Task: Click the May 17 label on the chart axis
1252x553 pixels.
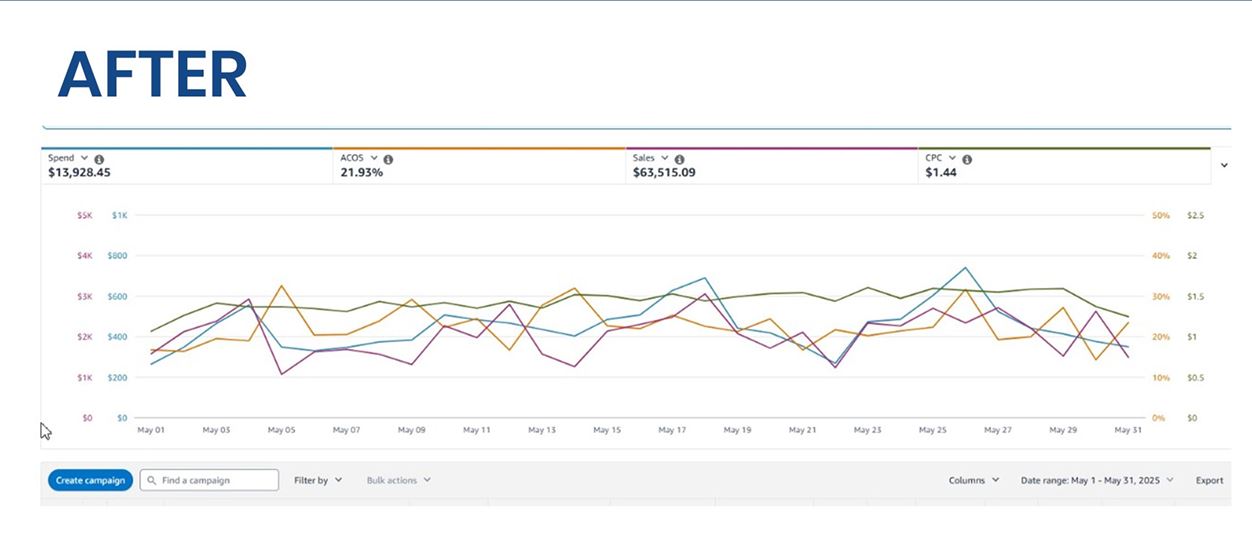Action: point(672,430)
